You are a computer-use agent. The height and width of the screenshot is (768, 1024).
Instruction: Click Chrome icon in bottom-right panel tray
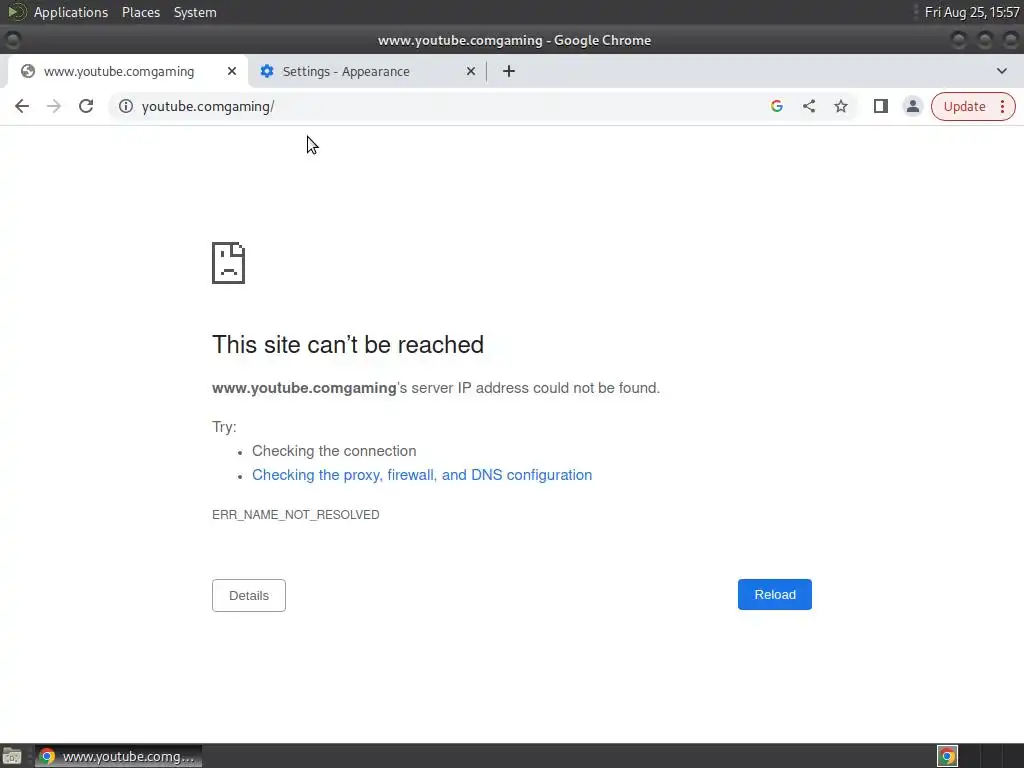click(947, 756)
